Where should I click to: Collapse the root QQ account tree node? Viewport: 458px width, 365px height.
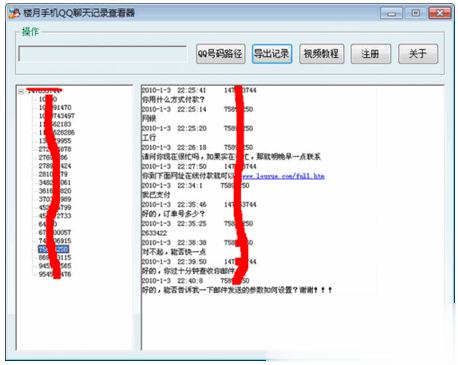21,91
